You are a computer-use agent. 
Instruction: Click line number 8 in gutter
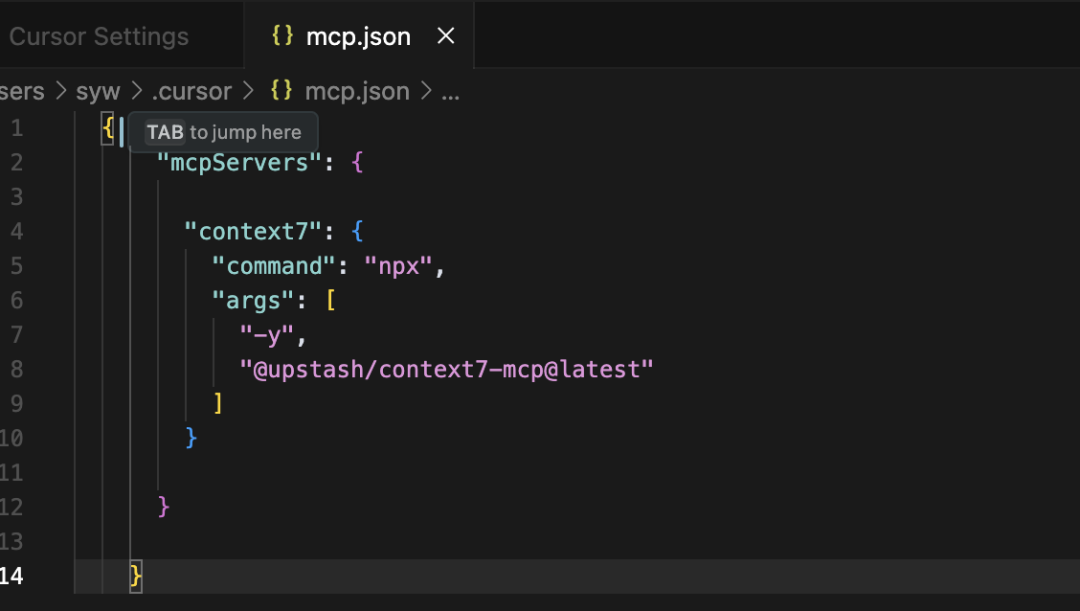17,369
